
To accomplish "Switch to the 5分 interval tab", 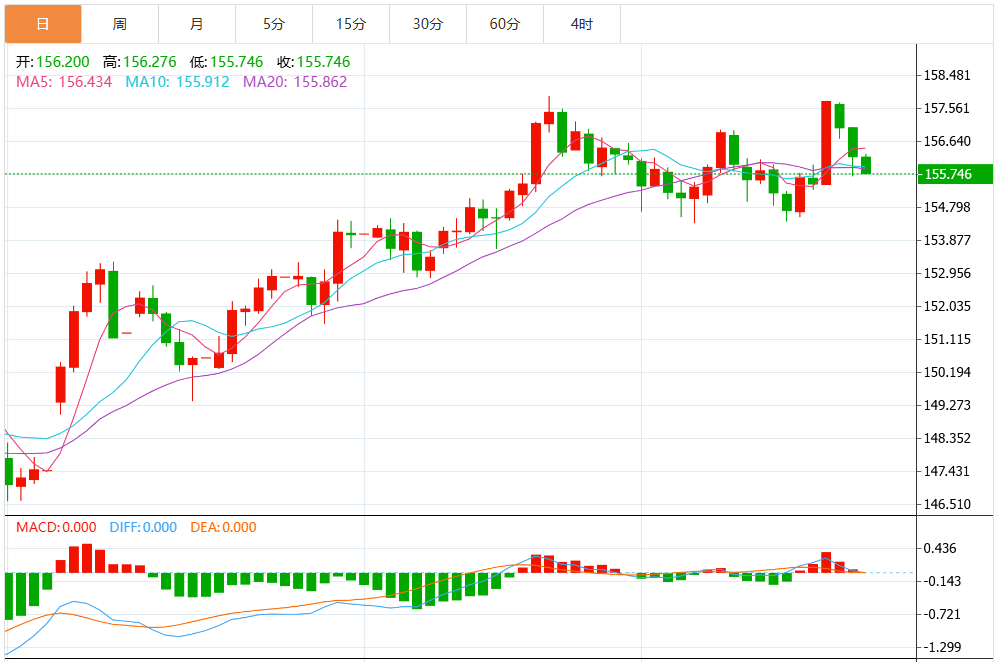I will [x=273, y=23].
